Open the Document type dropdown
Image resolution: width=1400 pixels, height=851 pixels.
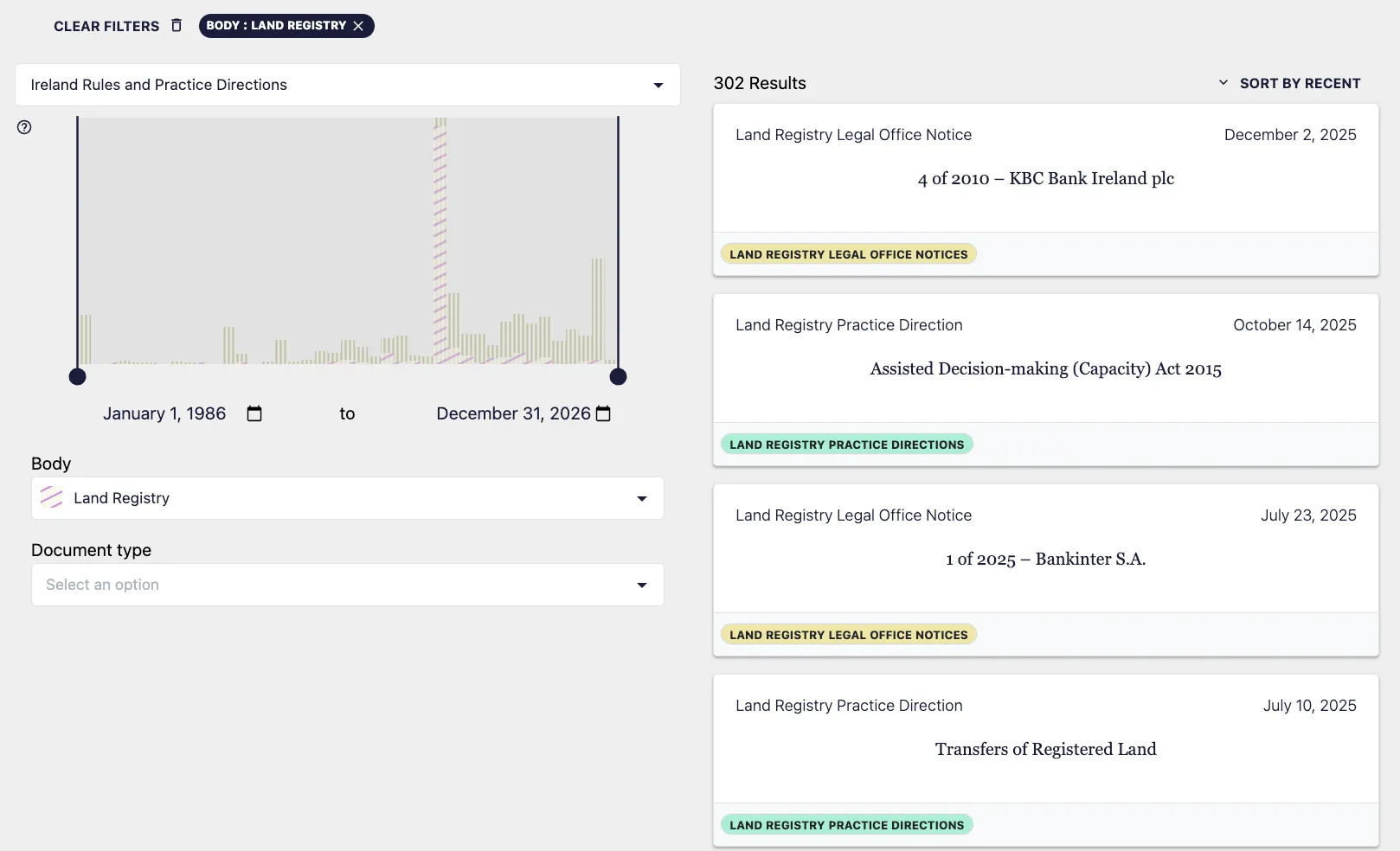[641, 585]
